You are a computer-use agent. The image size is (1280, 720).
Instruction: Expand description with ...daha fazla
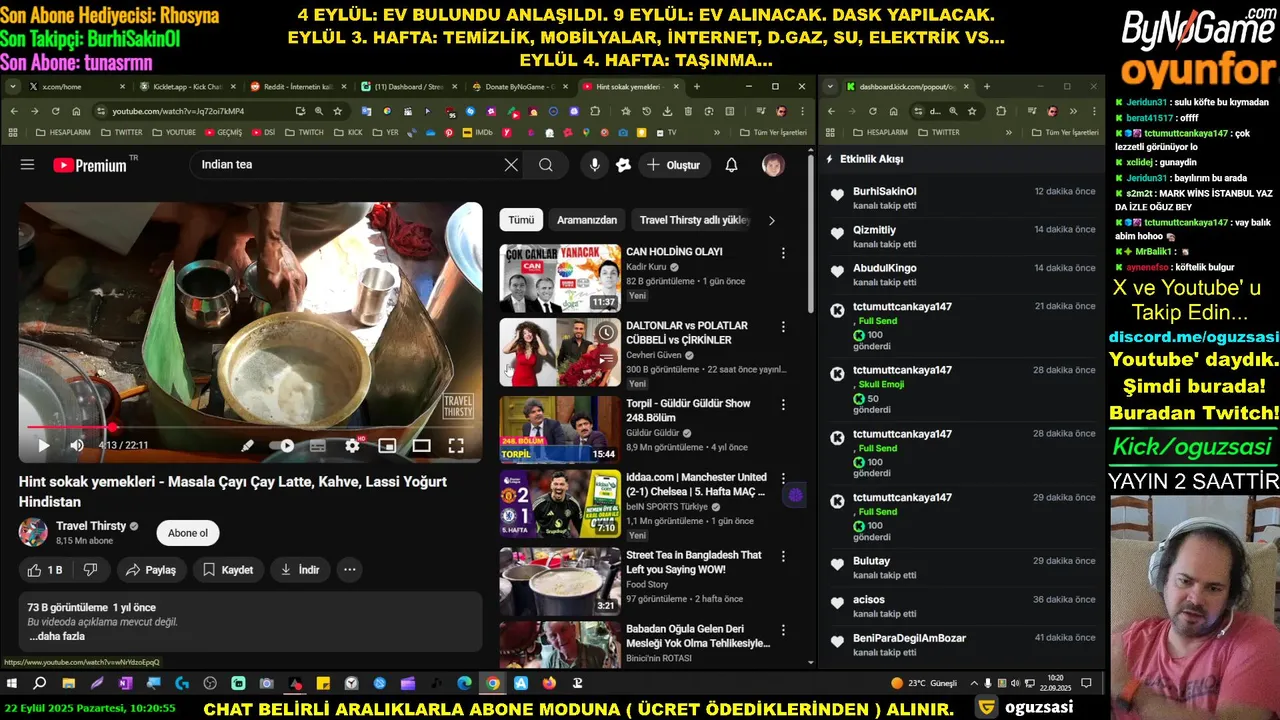tap(57, 637)
